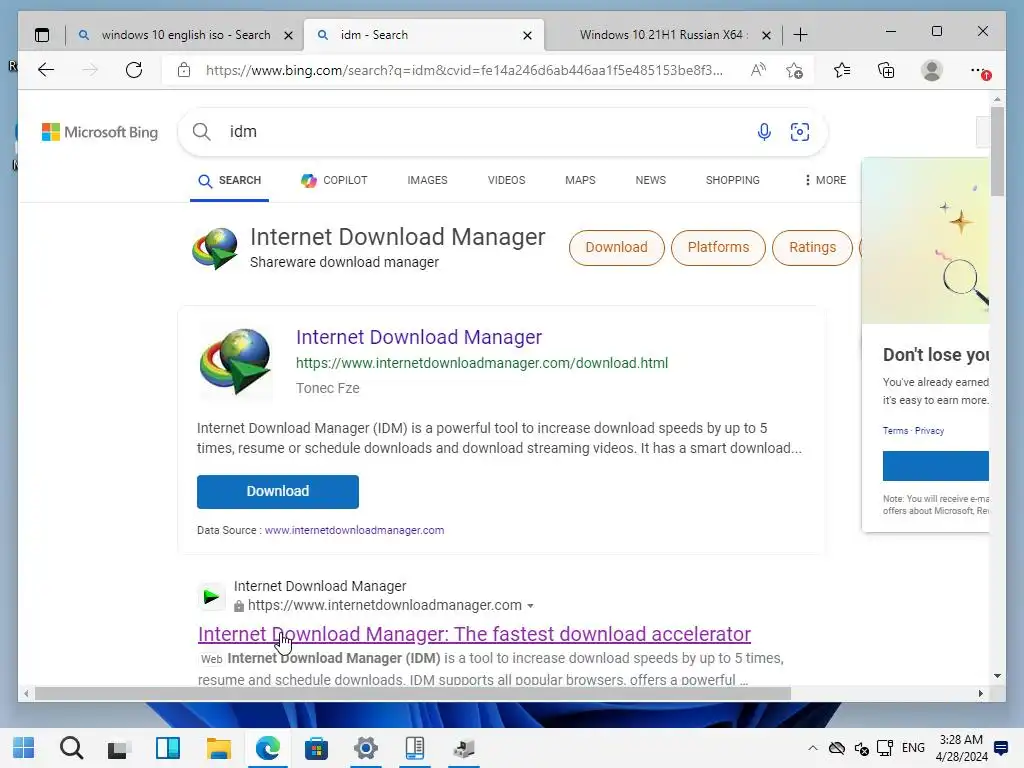Select the SEARCH tab

point(229,180)
